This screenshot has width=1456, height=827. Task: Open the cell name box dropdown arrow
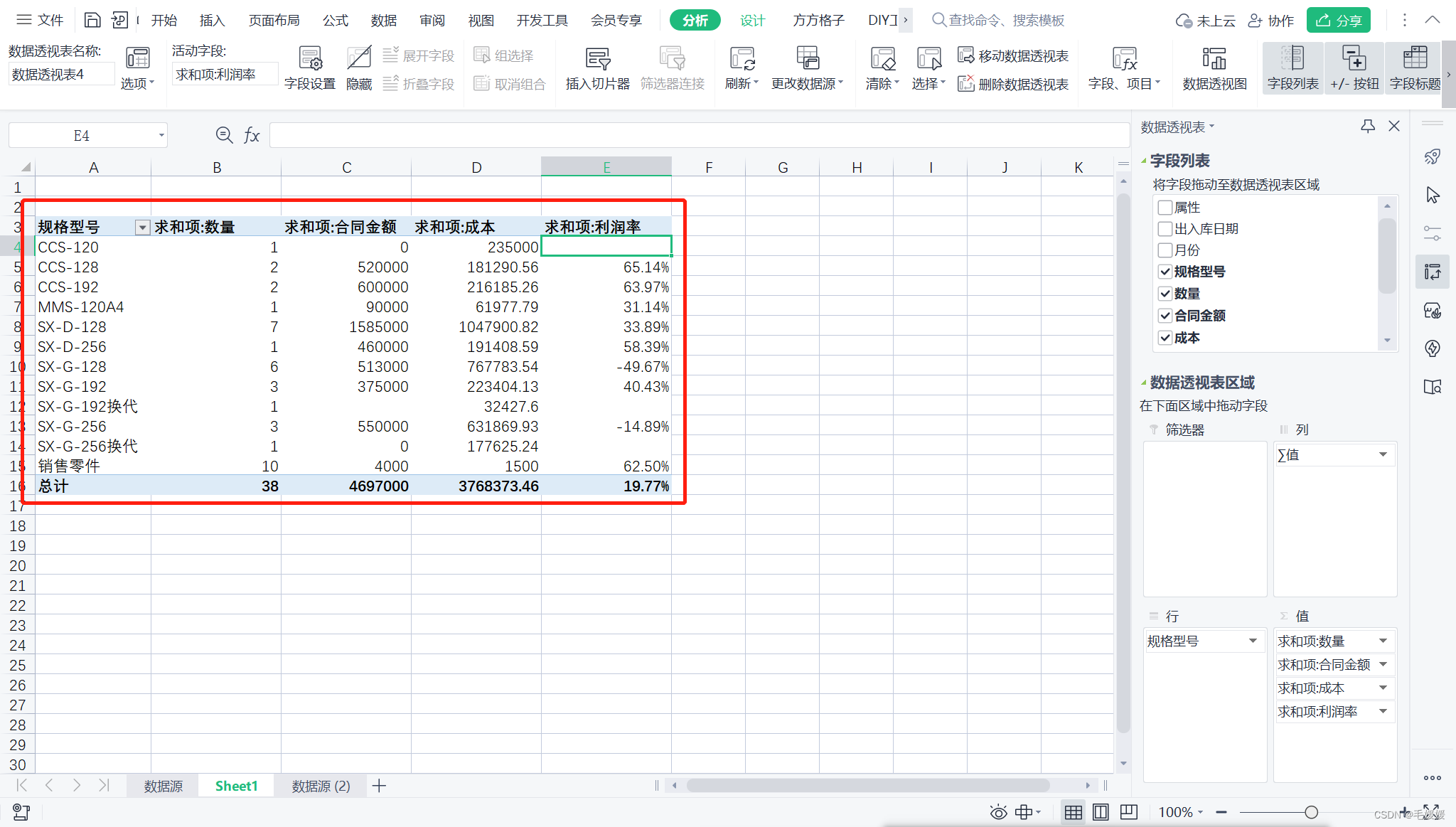pyautogui.click(x=161, y=135)
